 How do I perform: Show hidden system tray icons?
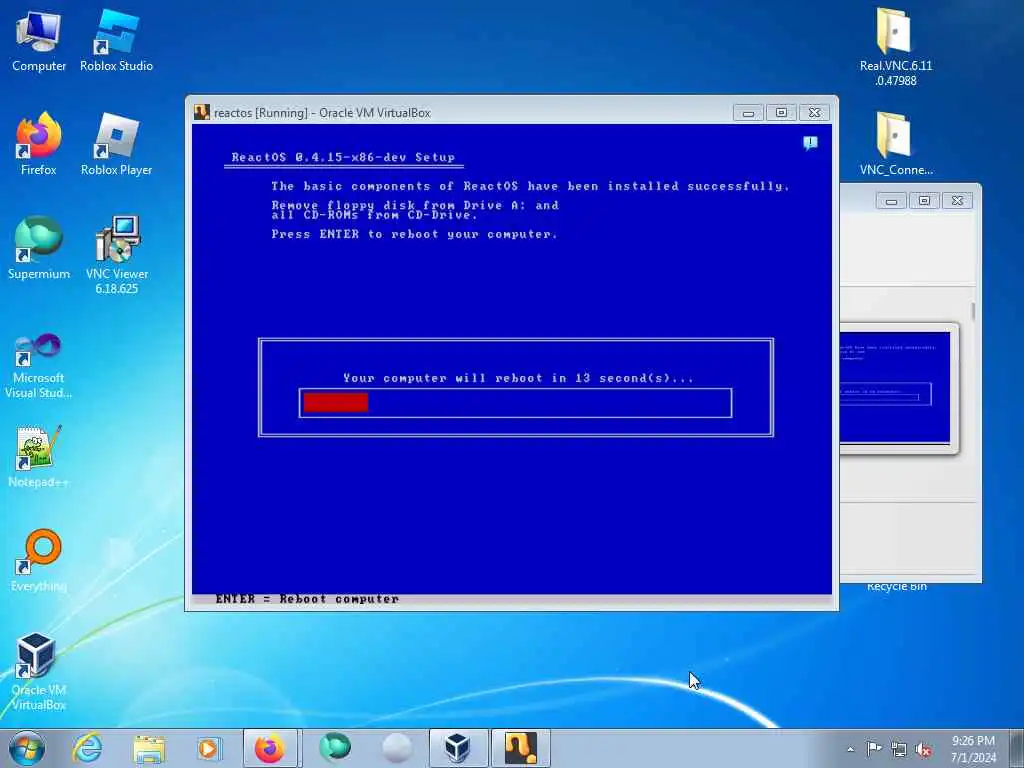(850, 749)
